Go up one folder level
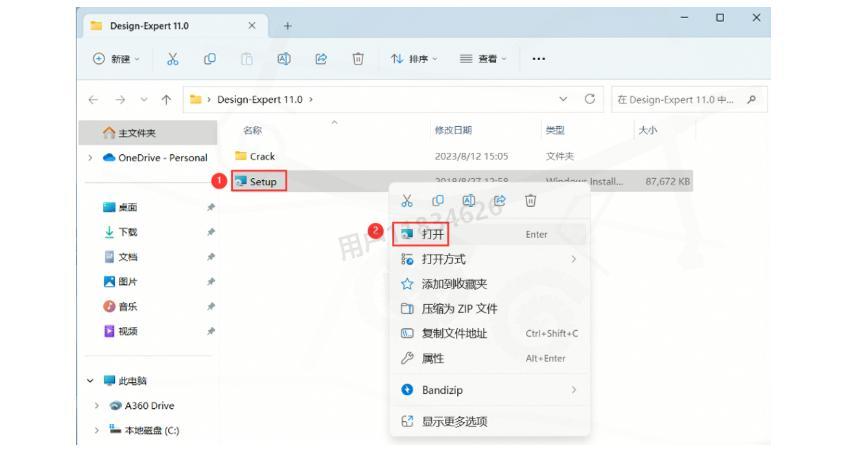Image resolution: width=841 pixels, height=453 pixels. click(x=166, y=100)
